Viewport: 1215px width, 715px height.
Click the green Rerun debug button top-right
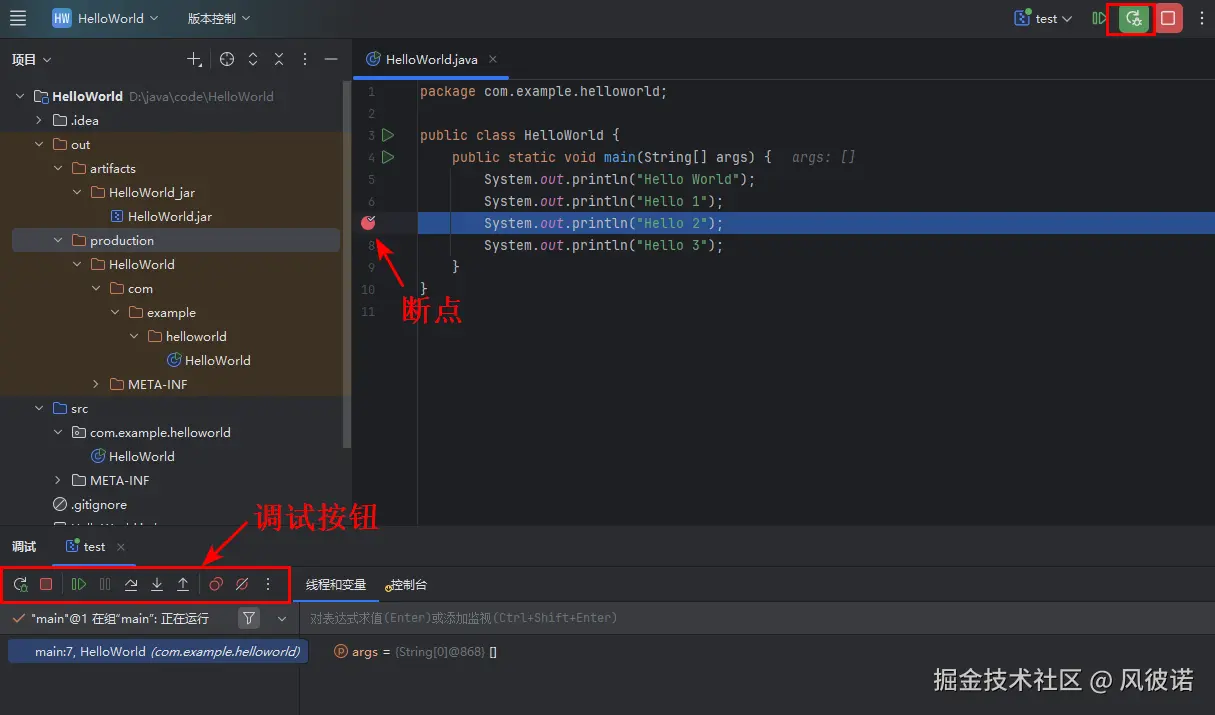pyautogui.click(x=1133, y=18)
